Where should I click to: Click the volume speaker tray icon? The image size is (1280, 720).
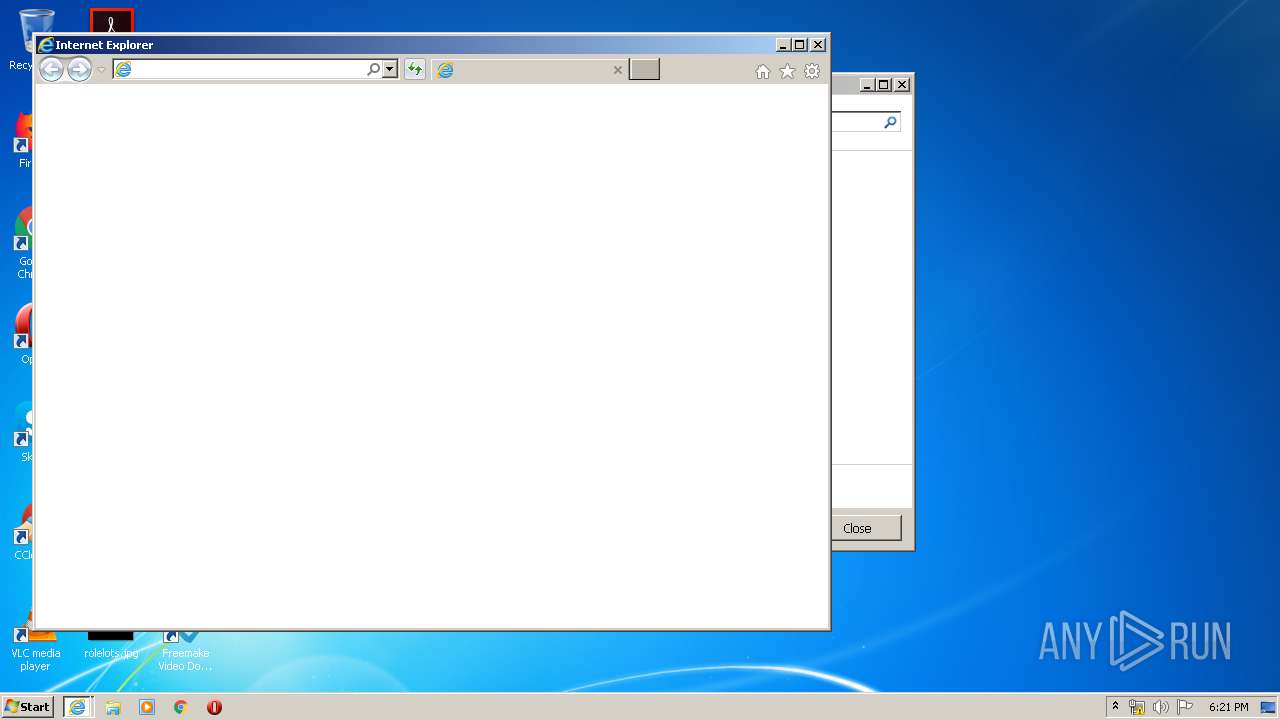(1161, 707)
